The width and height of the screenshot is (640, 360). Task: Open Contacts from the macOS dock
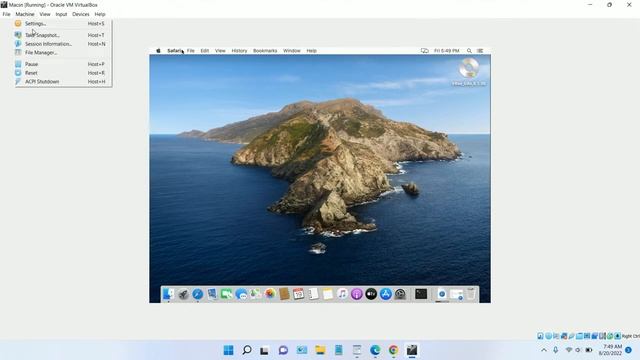[x=284, y=294]
